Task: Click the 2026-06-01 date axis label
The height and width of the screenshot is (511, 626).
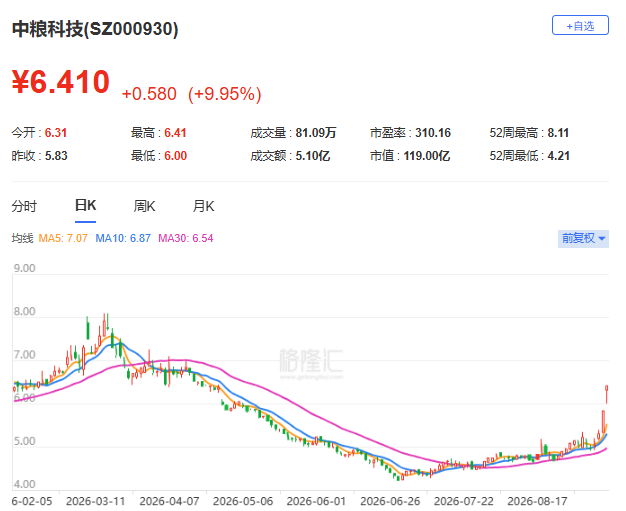Action: tap(316, 501)
